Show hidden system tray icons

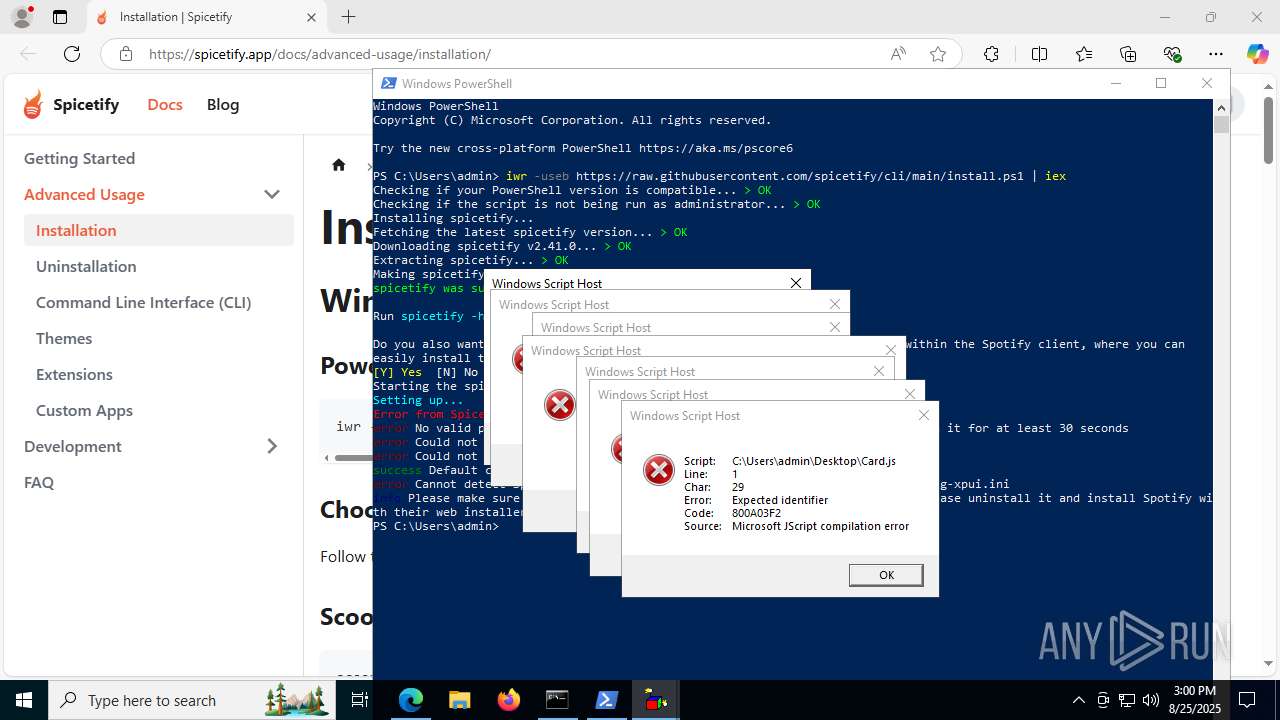[x=1078, y=700]
